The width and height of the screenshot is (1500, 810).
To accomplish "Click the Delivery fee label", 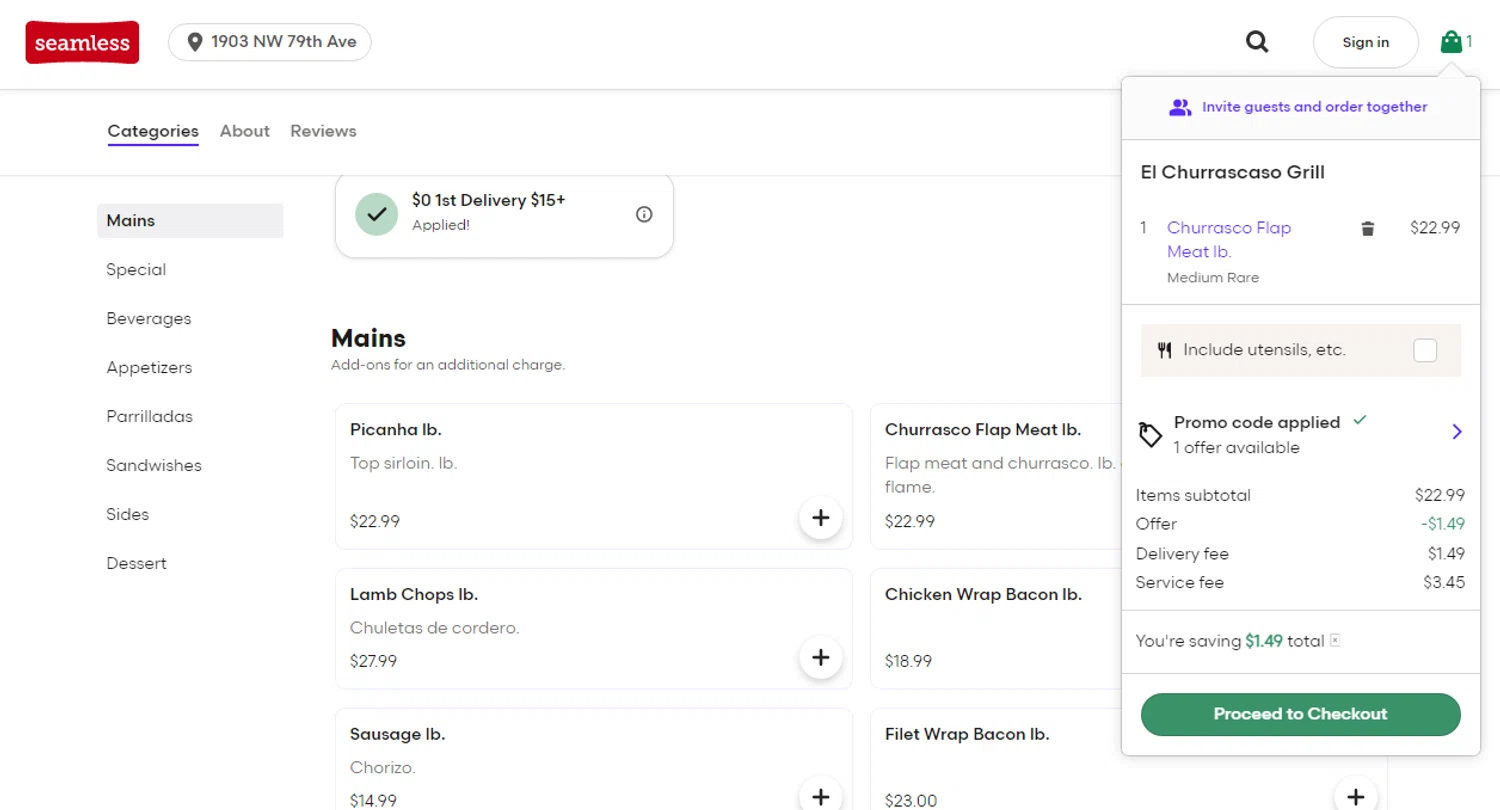I will tap(1182, 554).
